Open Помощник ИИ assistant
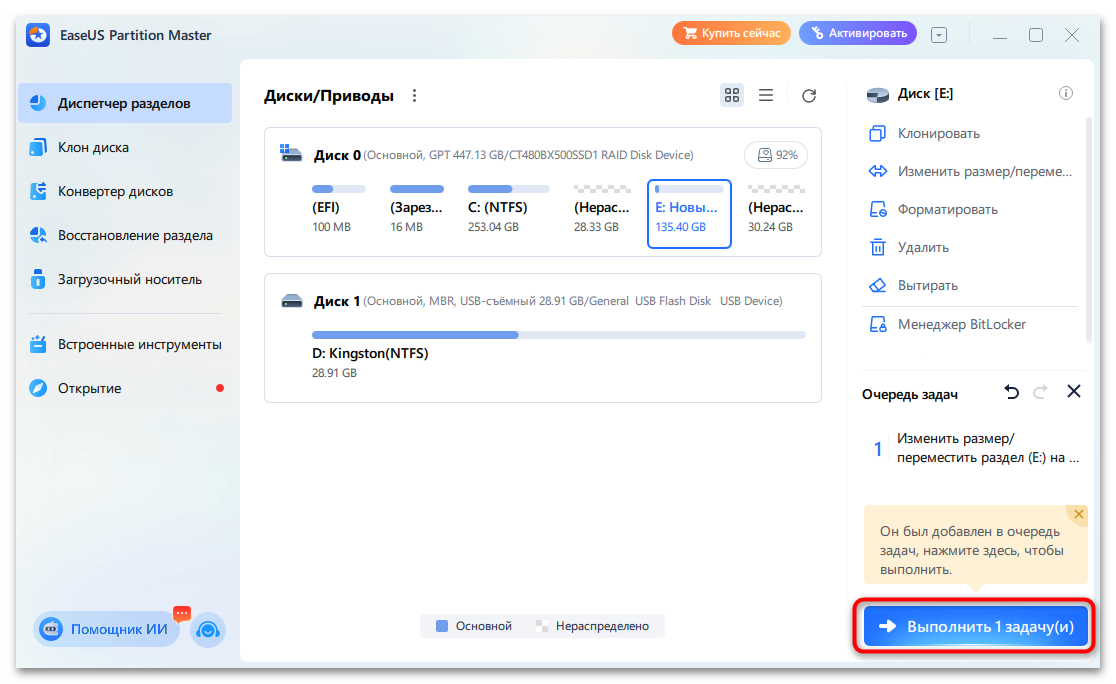 tap(106, 630)
